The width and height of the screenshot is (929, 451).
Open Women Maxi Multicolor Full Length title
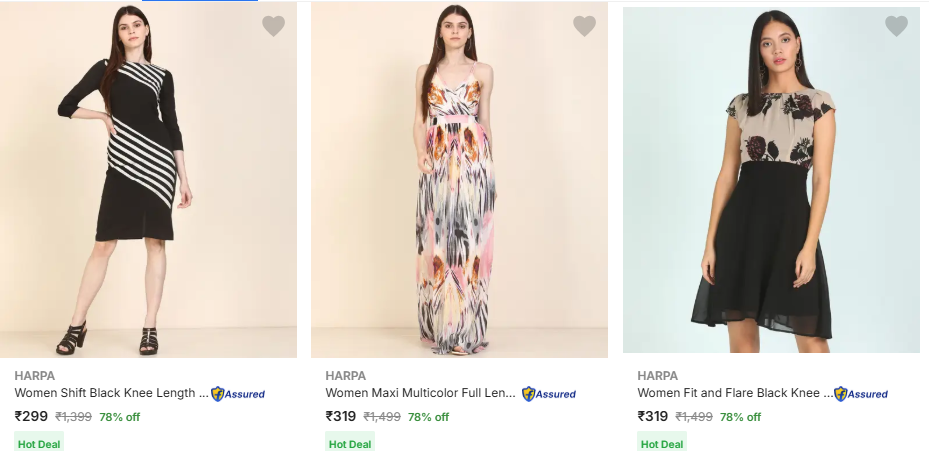pos(421,393)
